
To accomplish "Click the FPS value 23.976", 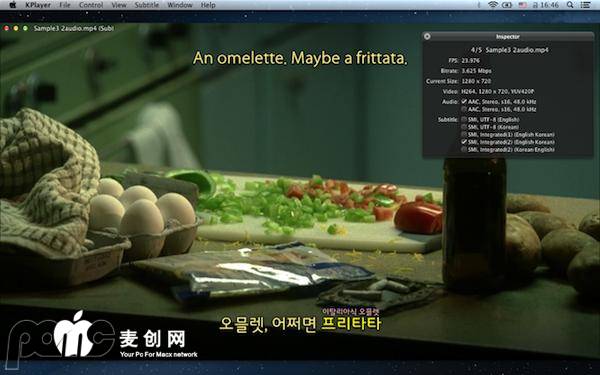I will pyautogui.click(x=470, y=60).
